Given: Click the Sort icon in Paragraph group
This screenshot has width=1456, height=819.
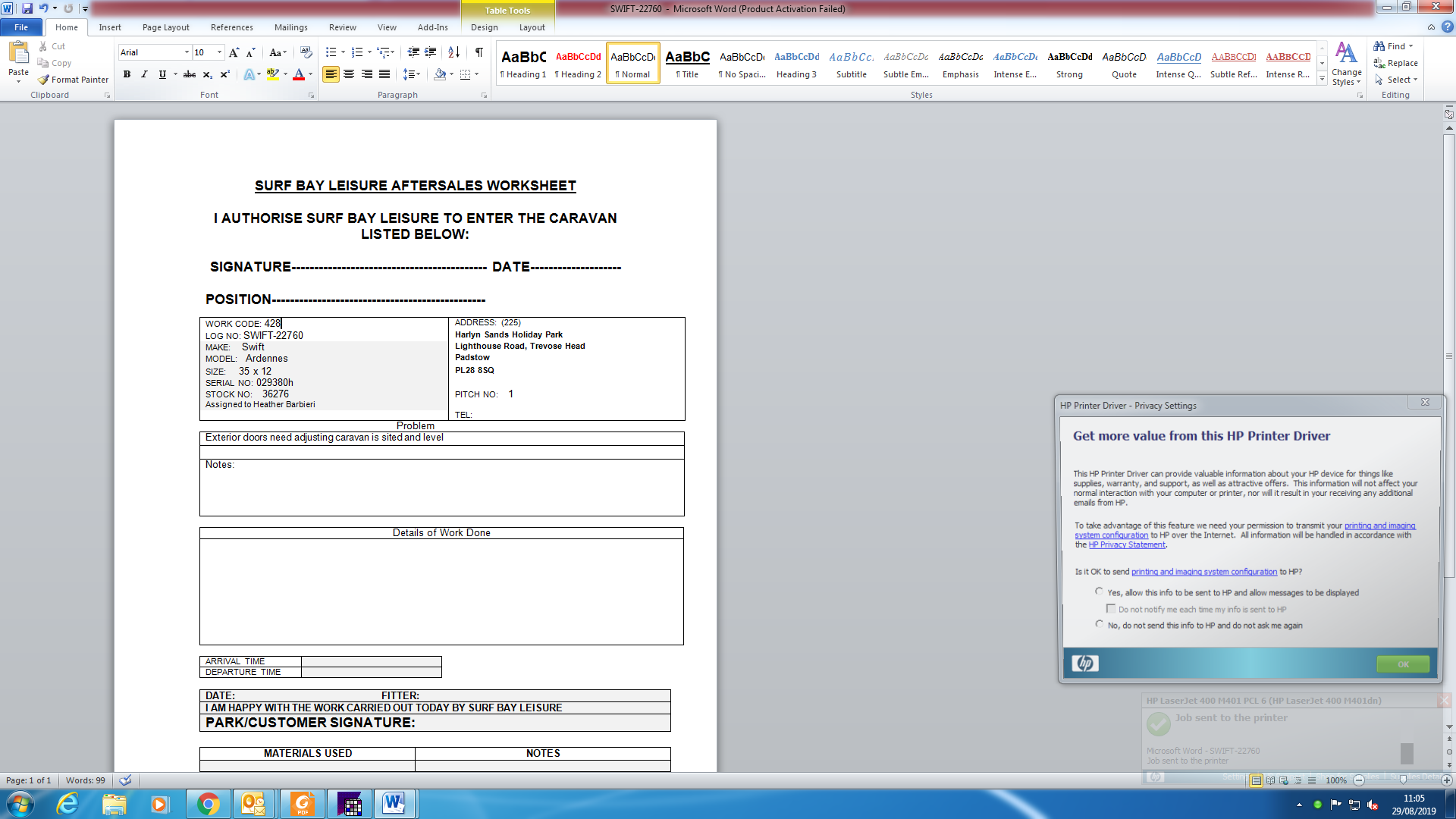Looking at the screenshot, I should click(453, 52).
